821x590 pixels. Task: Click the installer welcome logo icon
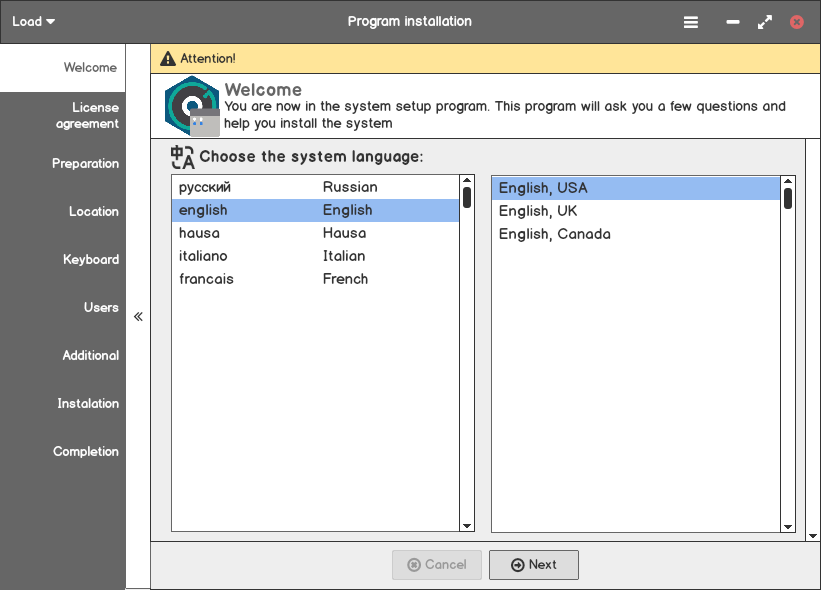pyautogui.click(x=191, y=105)
